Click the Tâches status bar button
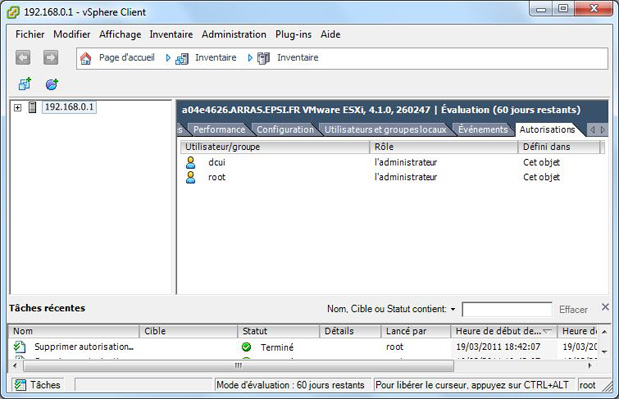Viewport: 619px width, 399px height. (x=38, y=385)
